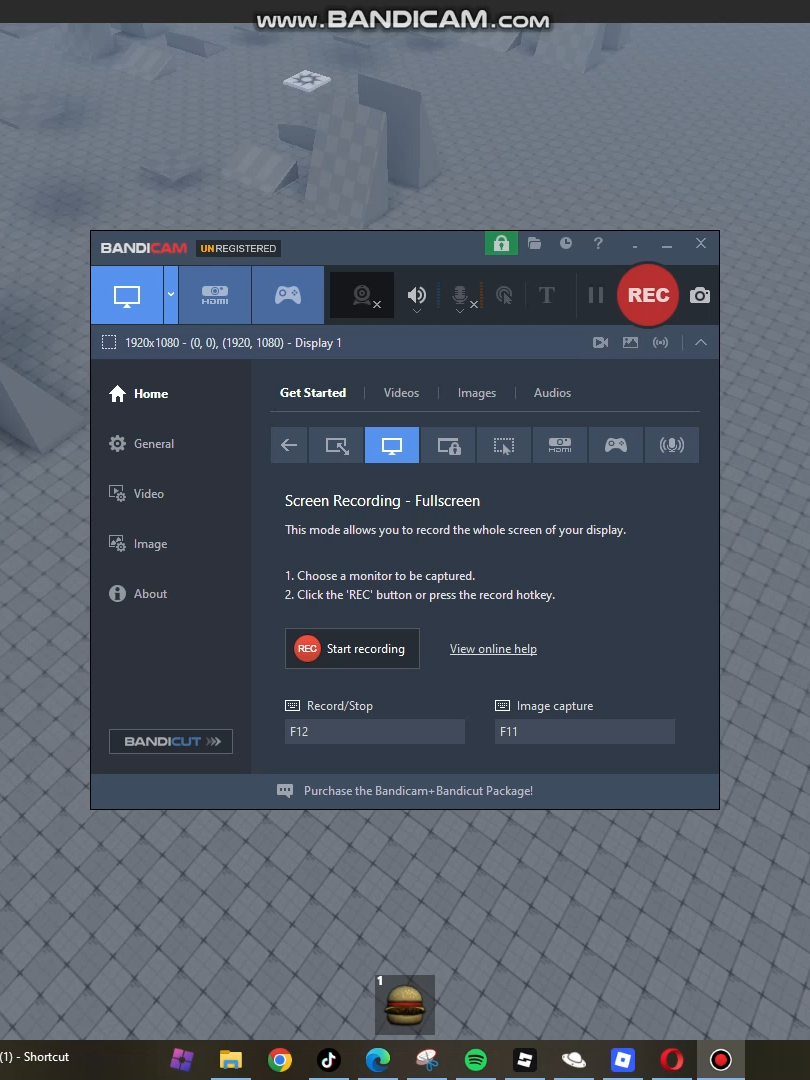
Task: Open the output folder icon
Action: pyautogui.click(x=534, y=243)
